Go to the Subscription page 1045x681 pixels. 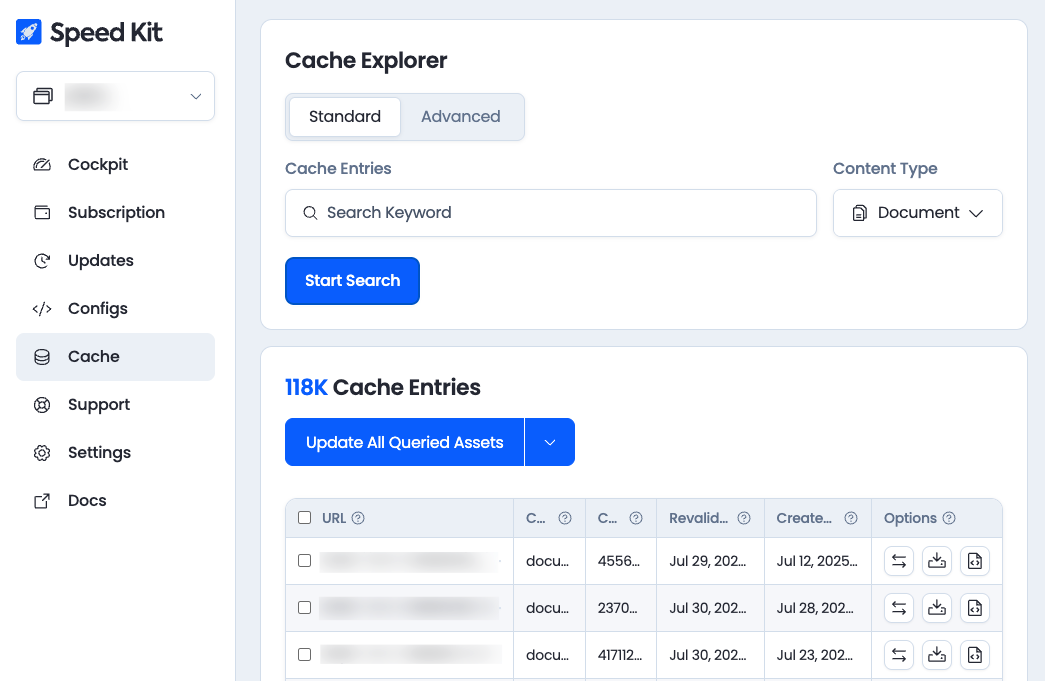pos(115,213)
